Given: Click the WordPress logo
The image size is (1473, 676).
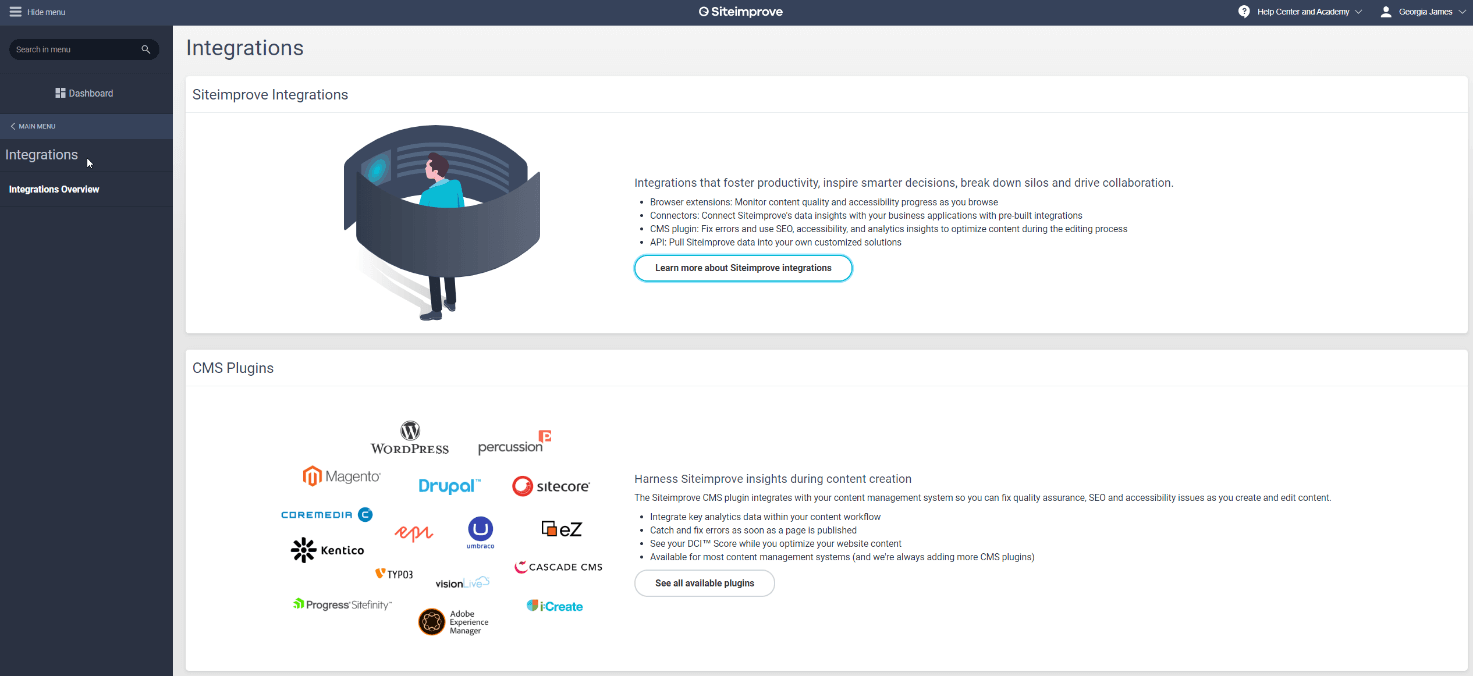Looking at the screenshot, I should (x=410, y=438).
